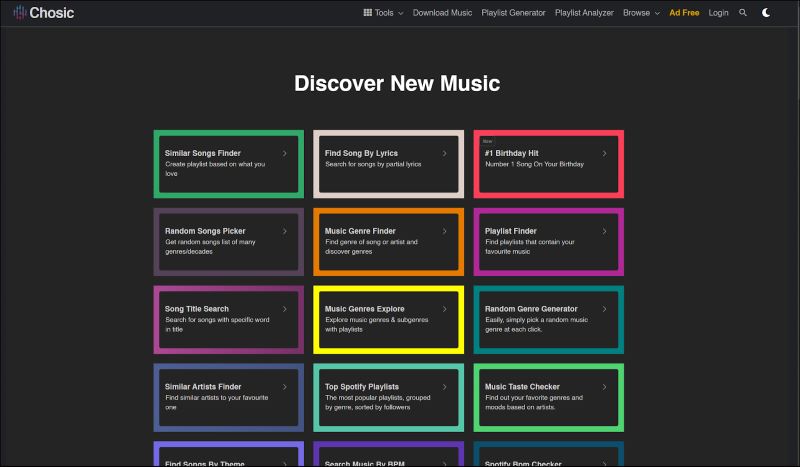The image size is (800, 467).
Task: Click 'Search for songs with specific word' text
Action: (217, 325)
